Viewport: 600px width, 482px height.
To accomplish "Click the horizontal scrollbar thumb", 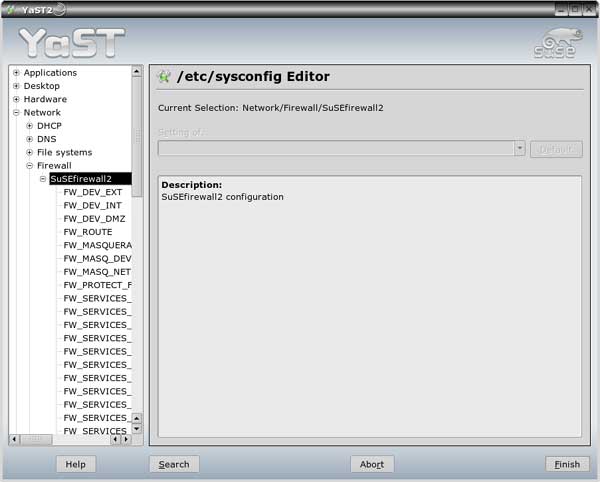I will [36, 439].
